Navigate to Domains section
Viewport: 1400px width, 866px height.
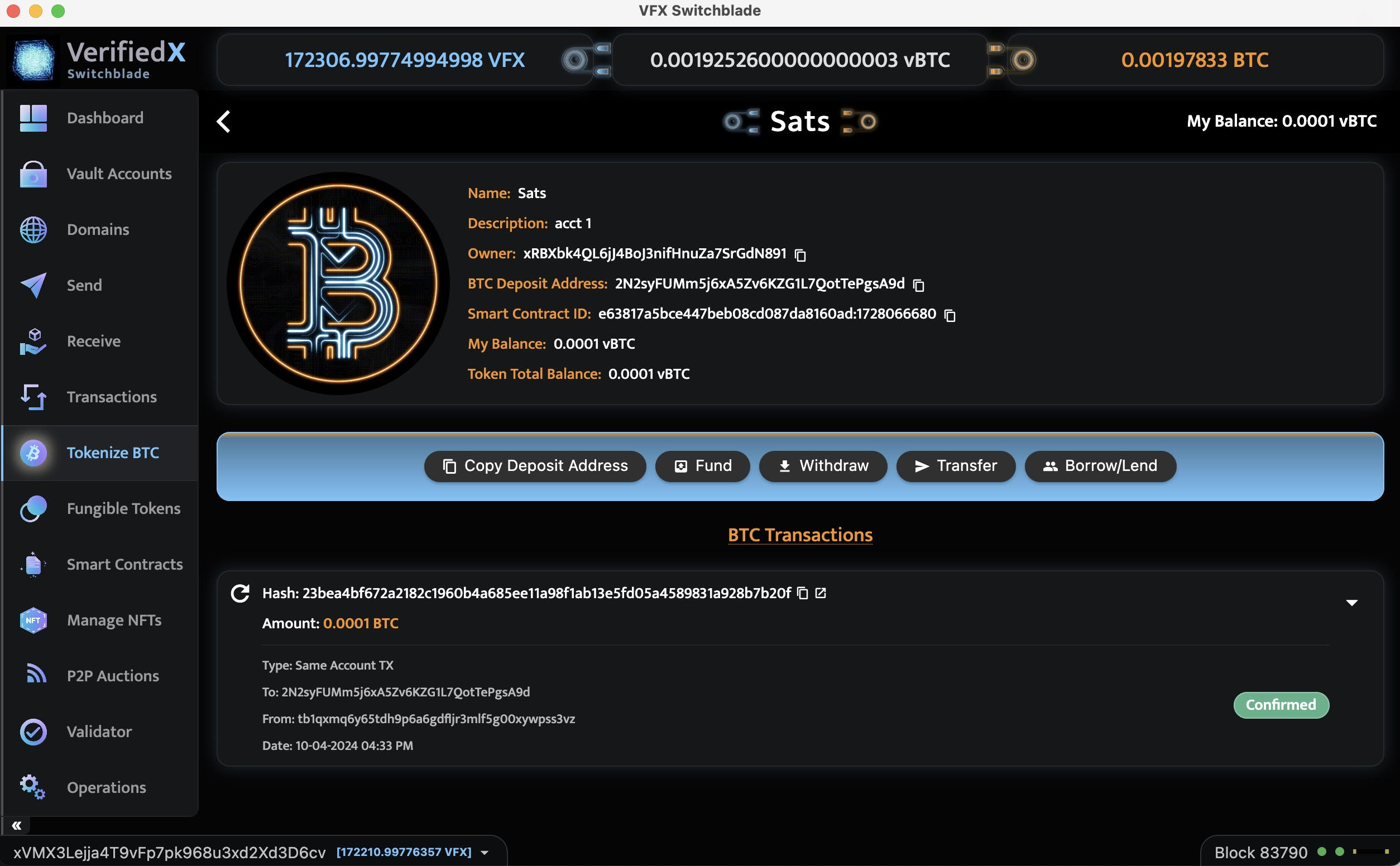coord(100,230)
